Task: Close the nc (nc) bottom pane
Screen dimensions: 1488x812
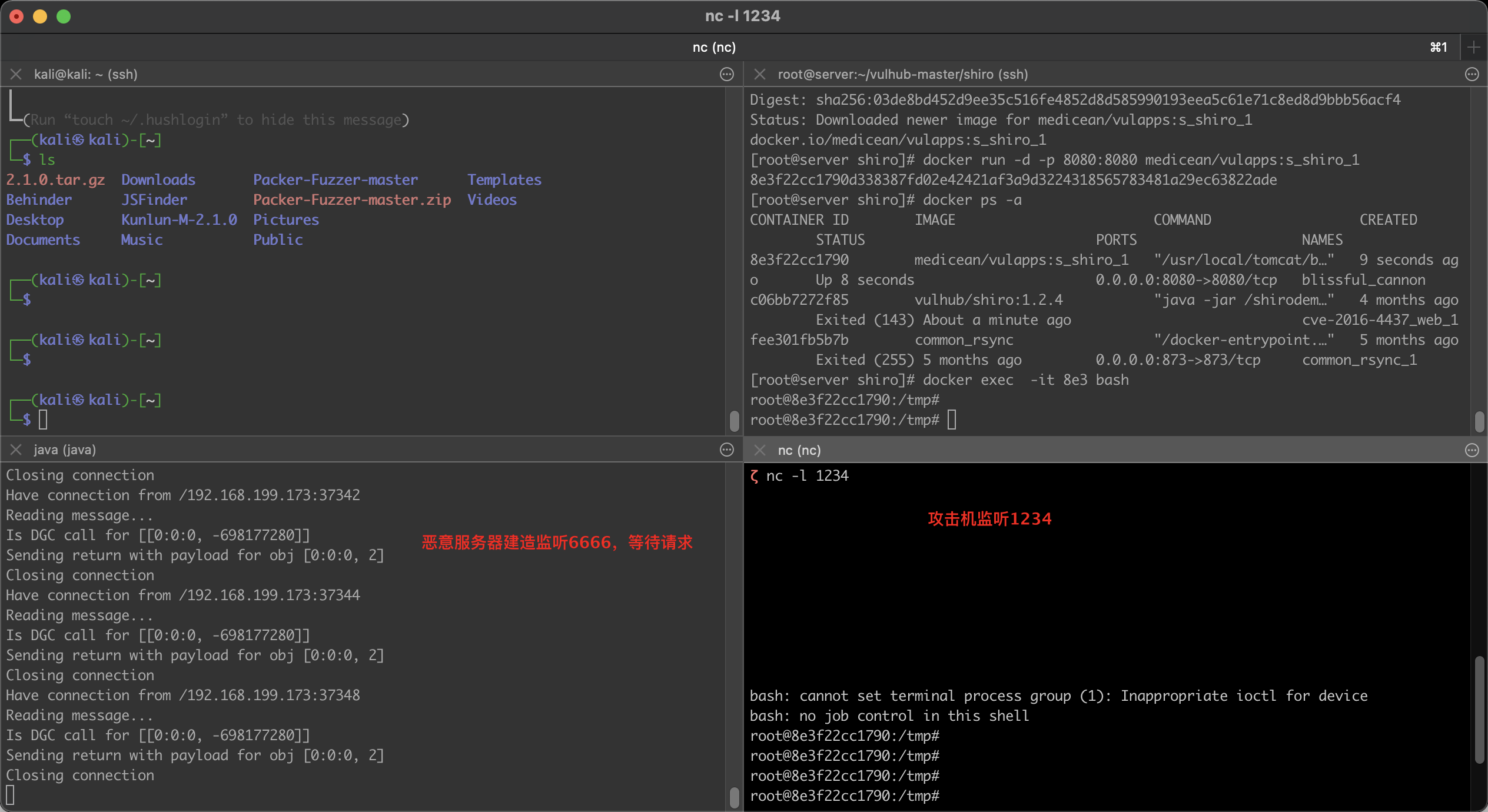Action: click(x=760, y=450)
